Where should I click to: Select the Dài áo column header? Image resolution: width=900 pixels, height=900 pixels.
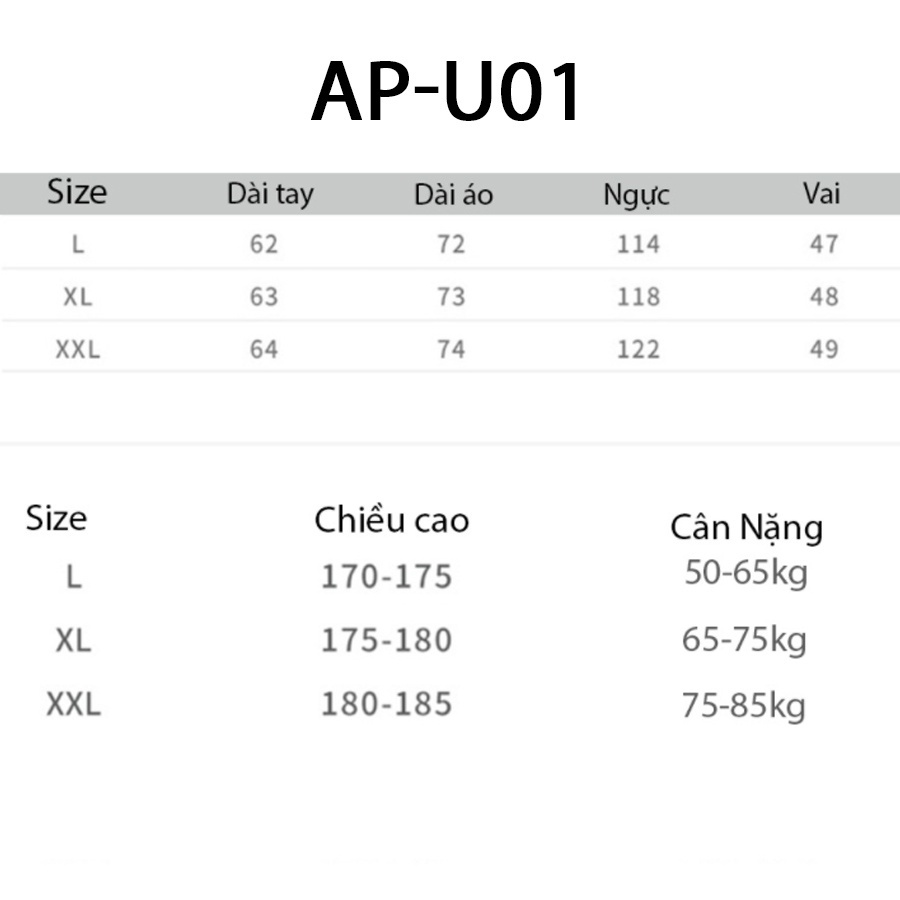(x=453, y=194)
